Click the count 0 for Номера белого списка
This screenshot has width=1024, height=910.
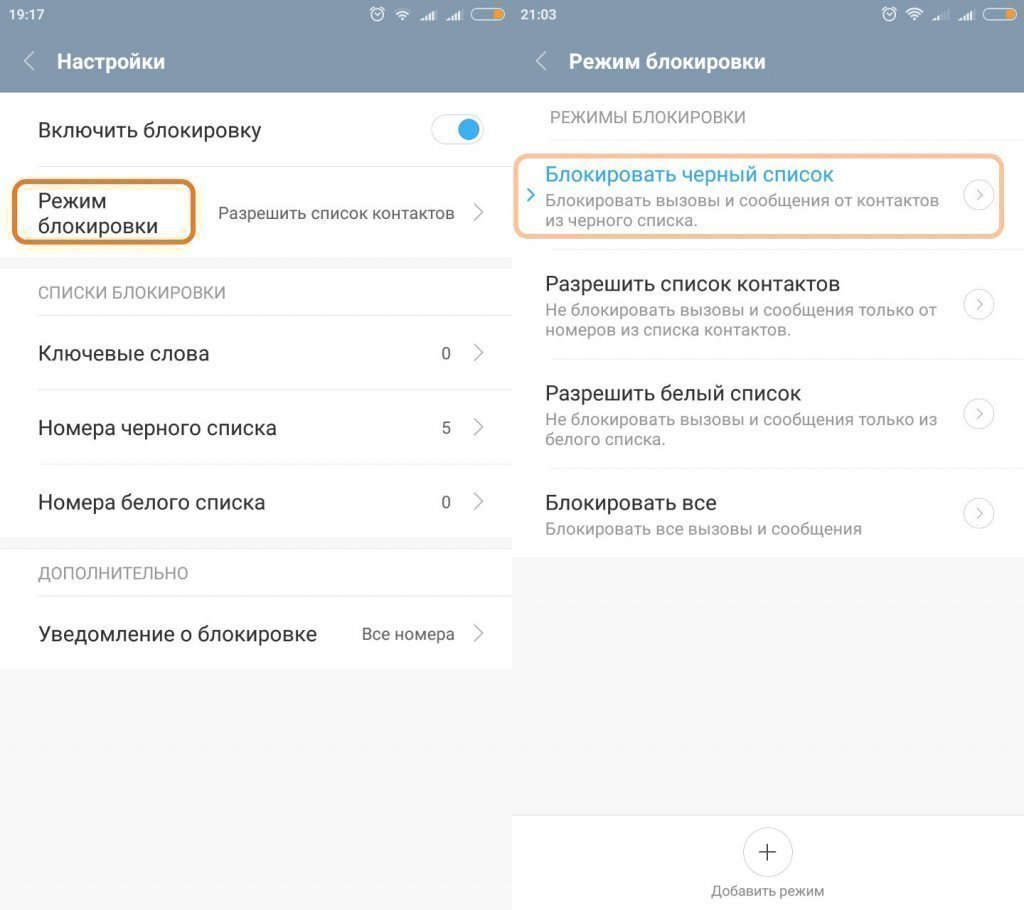coord(446,502)
